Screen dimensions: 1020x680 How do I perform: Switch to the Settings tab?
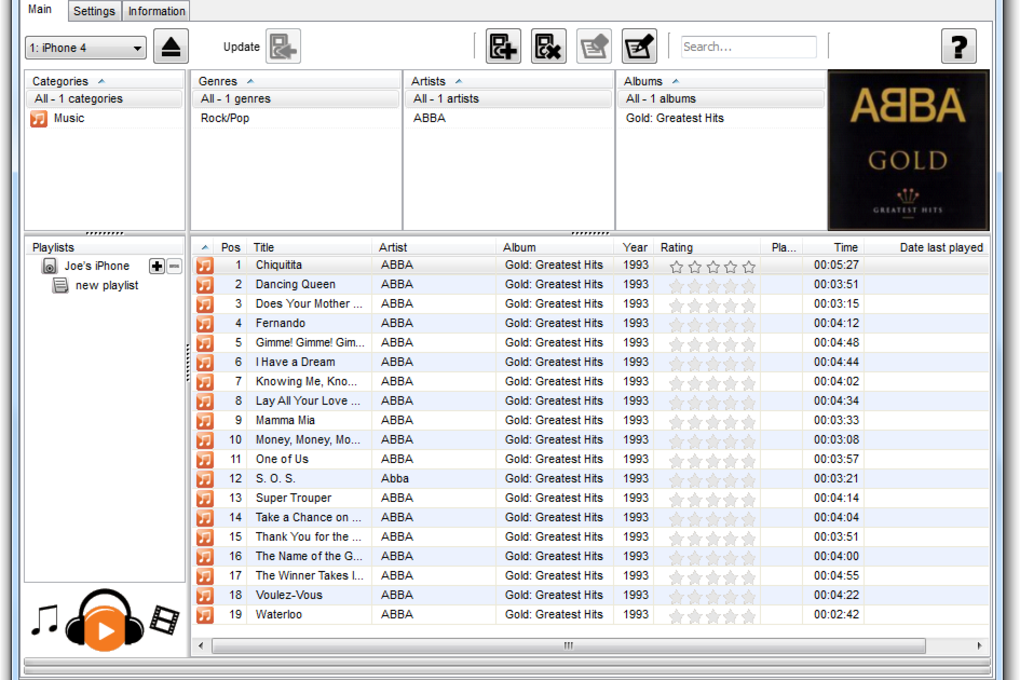[94, 11]
